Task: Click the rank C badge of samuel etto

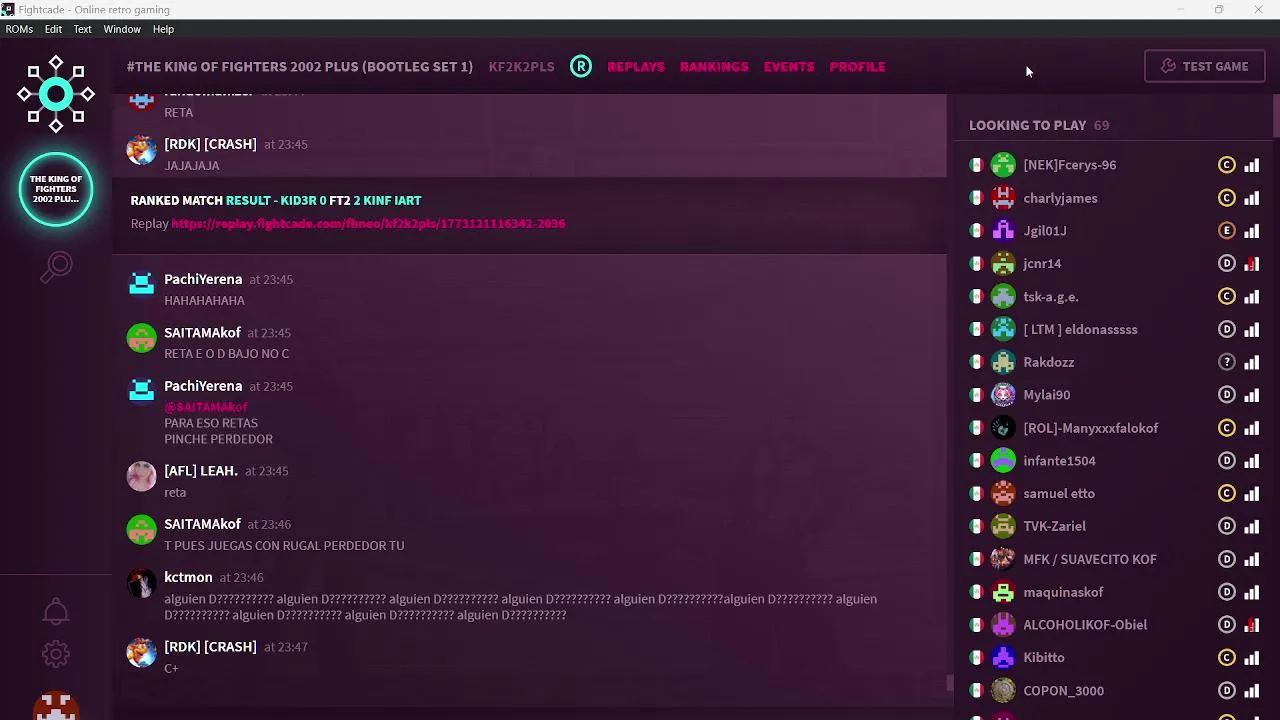Action: pyautogui.click(x=1227, y=493)
